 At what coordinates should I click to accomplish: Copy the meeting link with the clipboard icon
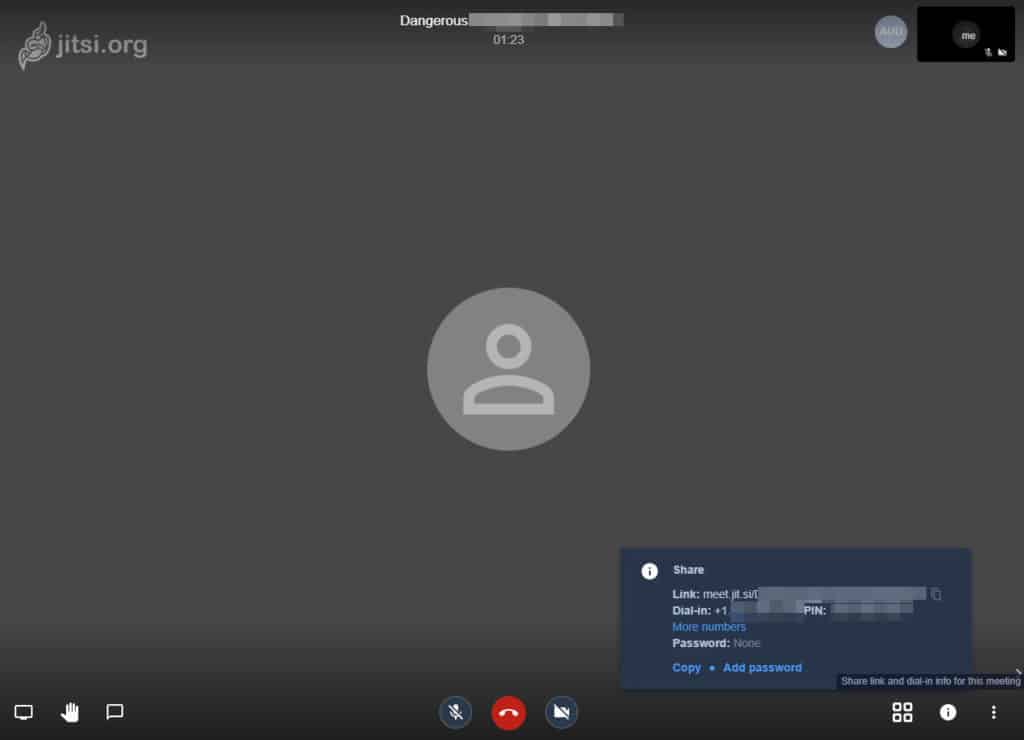coord(936,594)
